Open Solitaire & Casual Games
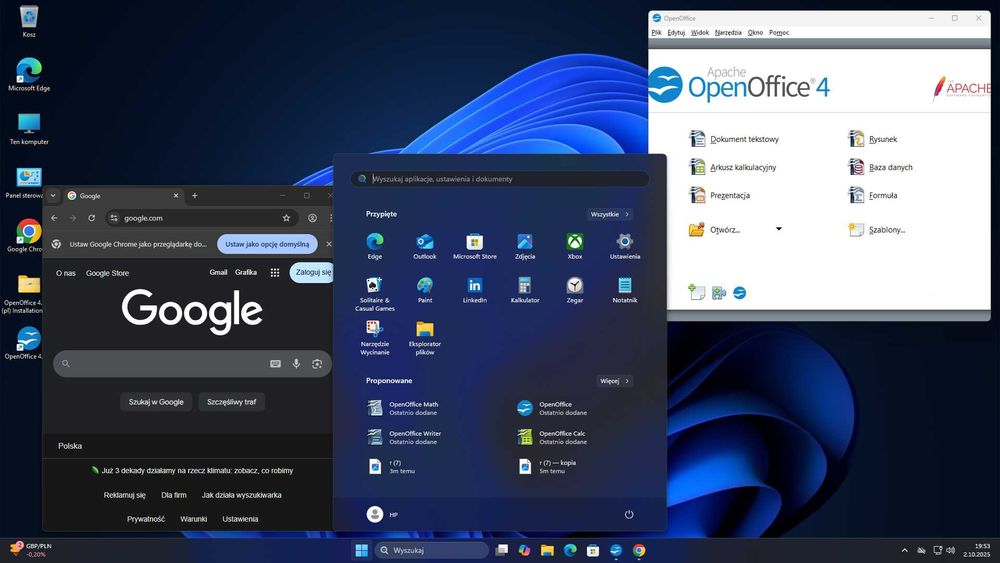 tap(374, 293)
